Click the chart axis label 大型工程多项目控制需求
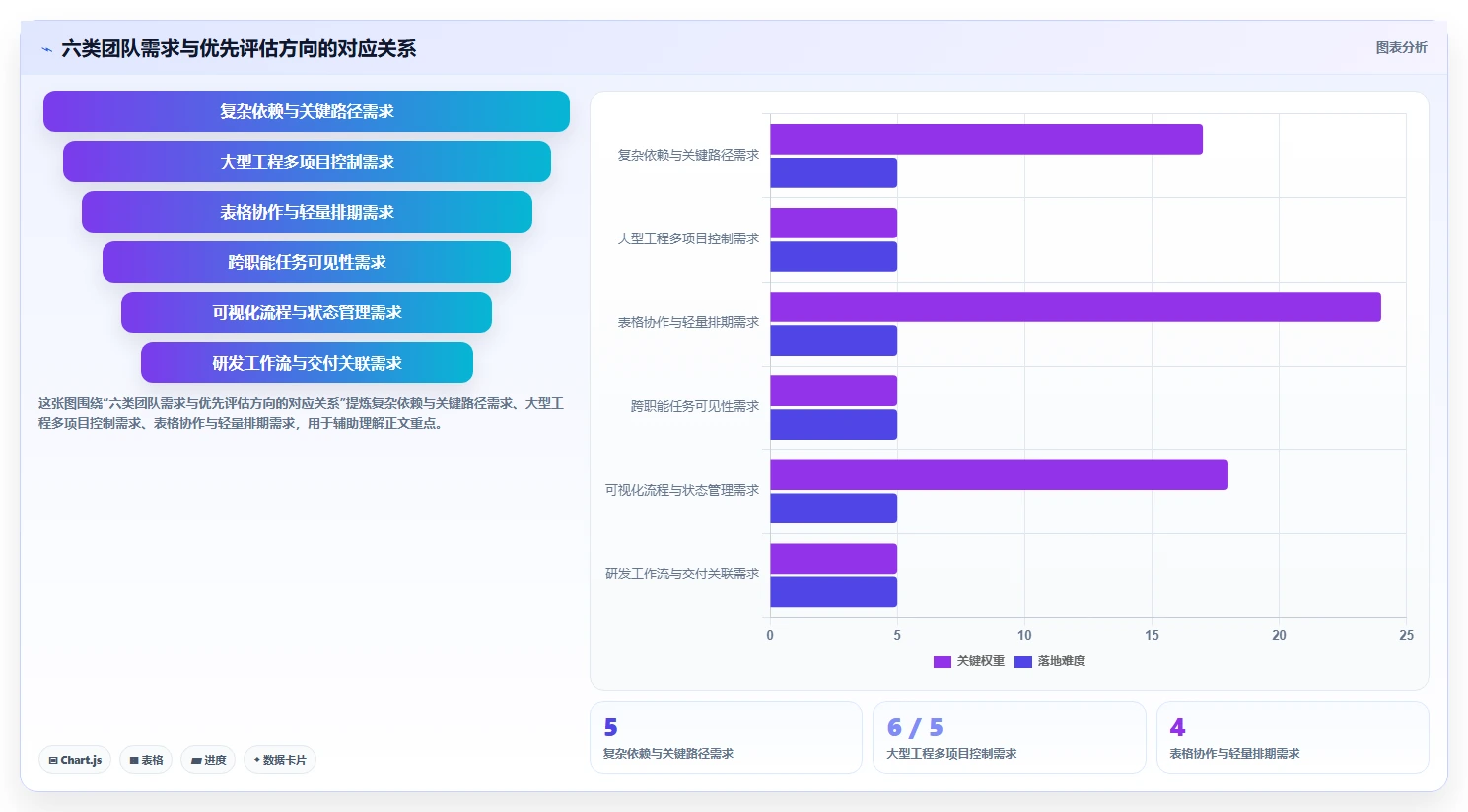Image resolution: width=1468 pixels, height=812 pixels. coord(688,238)
